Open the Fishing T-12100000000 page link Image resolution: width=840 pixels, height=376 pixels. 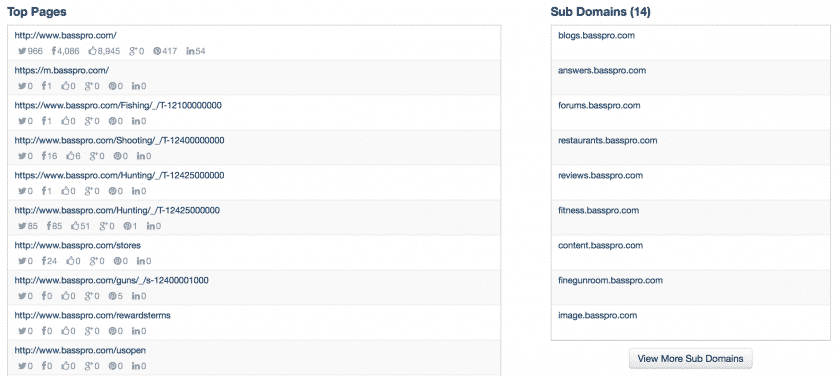pos(118,106)
